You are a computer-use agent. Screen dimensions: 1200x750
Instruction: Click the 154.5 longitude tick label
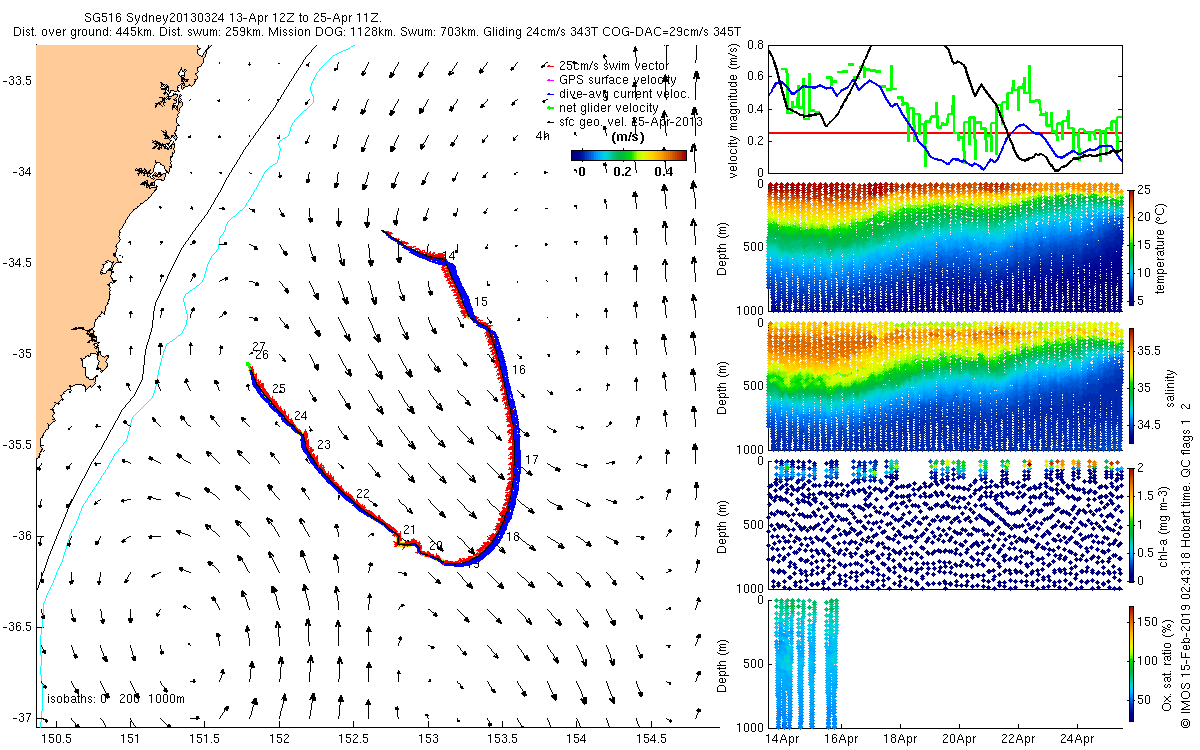(x=650, y=739)
